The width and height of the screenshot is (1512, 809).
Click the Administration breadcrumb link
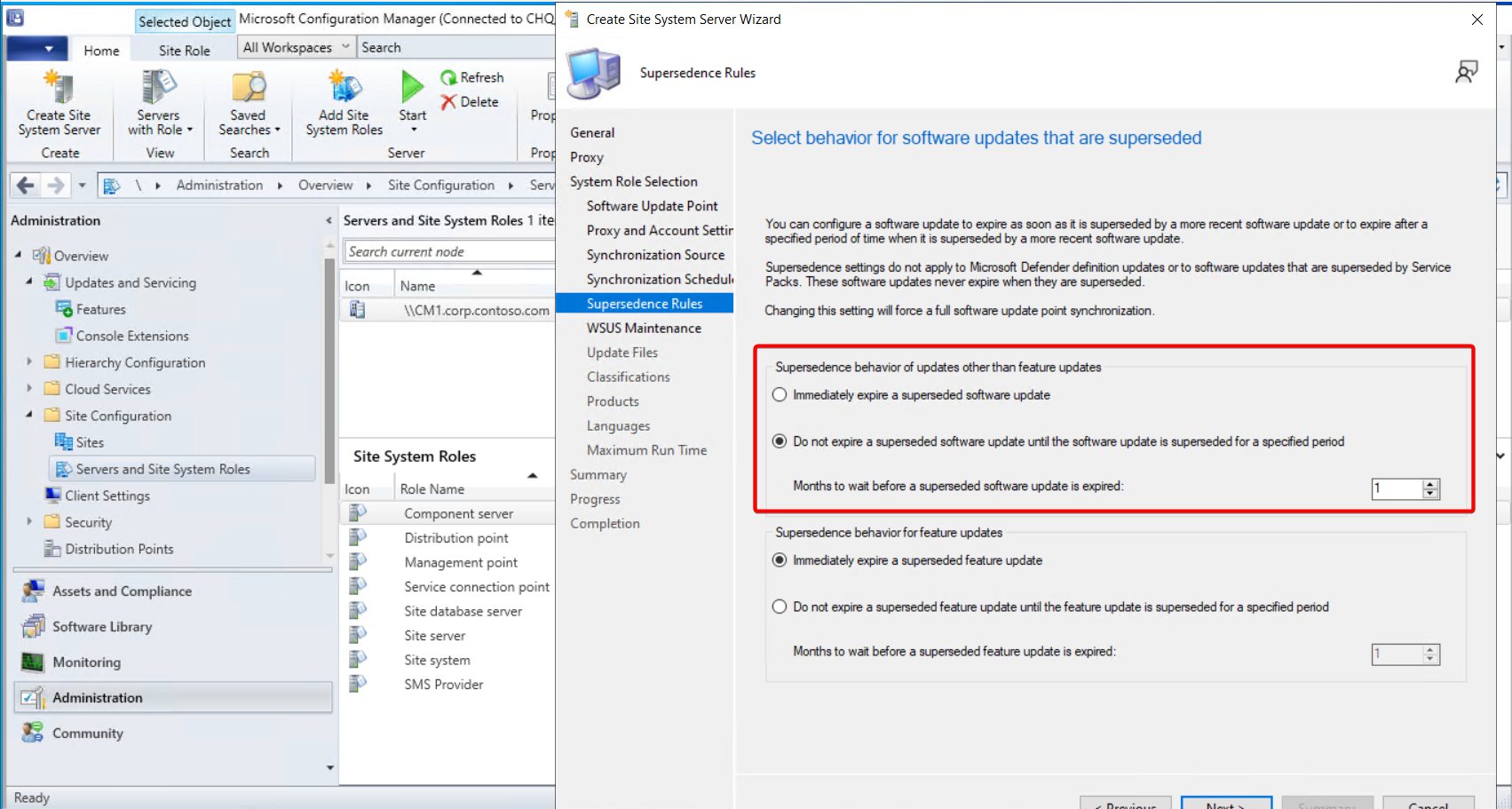point(219,185)
